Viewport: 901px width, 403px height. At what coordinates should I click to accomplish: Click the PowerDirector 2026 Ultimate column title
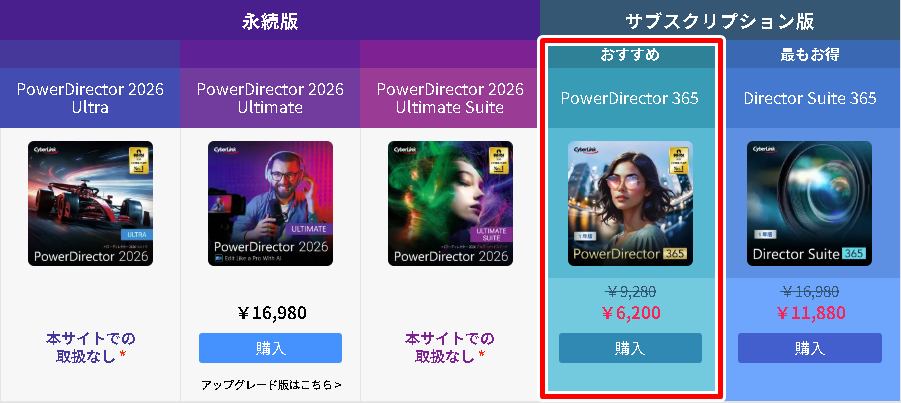click(x=271, y=98)
